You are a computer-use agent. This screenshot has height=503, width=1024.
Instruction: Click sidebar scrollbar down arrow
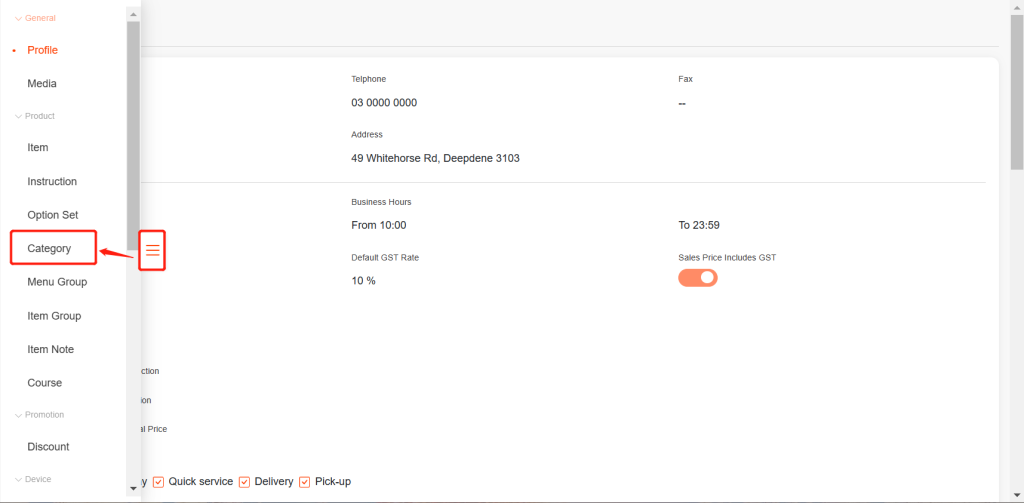point(133,488)
